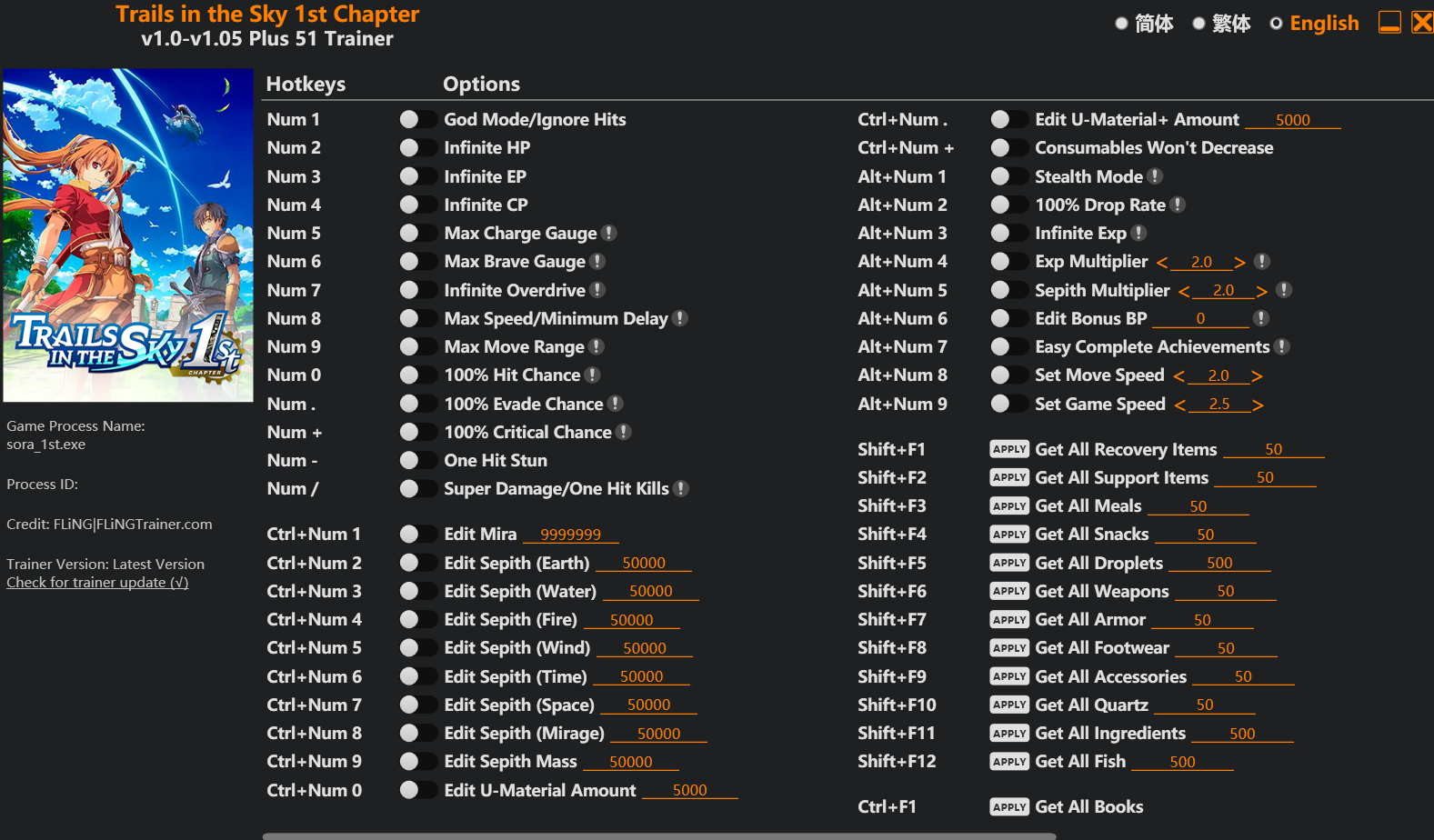
Task: Click info icon next to Max Charge Gauge
Action: coord(609,233)
